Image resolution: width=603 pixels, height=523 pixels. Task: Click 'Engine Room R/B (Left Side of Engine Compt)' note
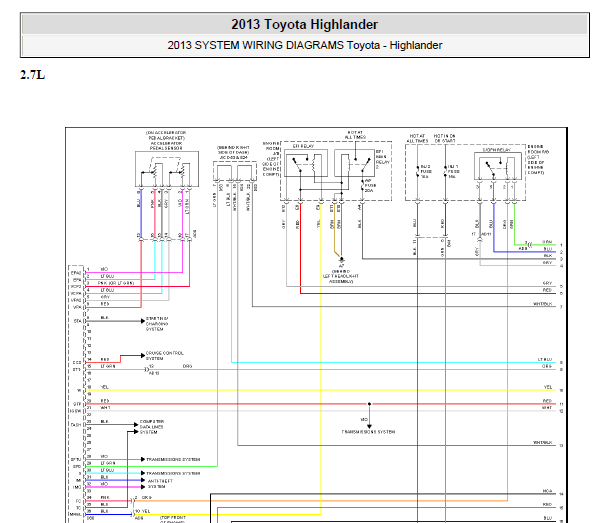pyautogui.click(x=538, y=160)
